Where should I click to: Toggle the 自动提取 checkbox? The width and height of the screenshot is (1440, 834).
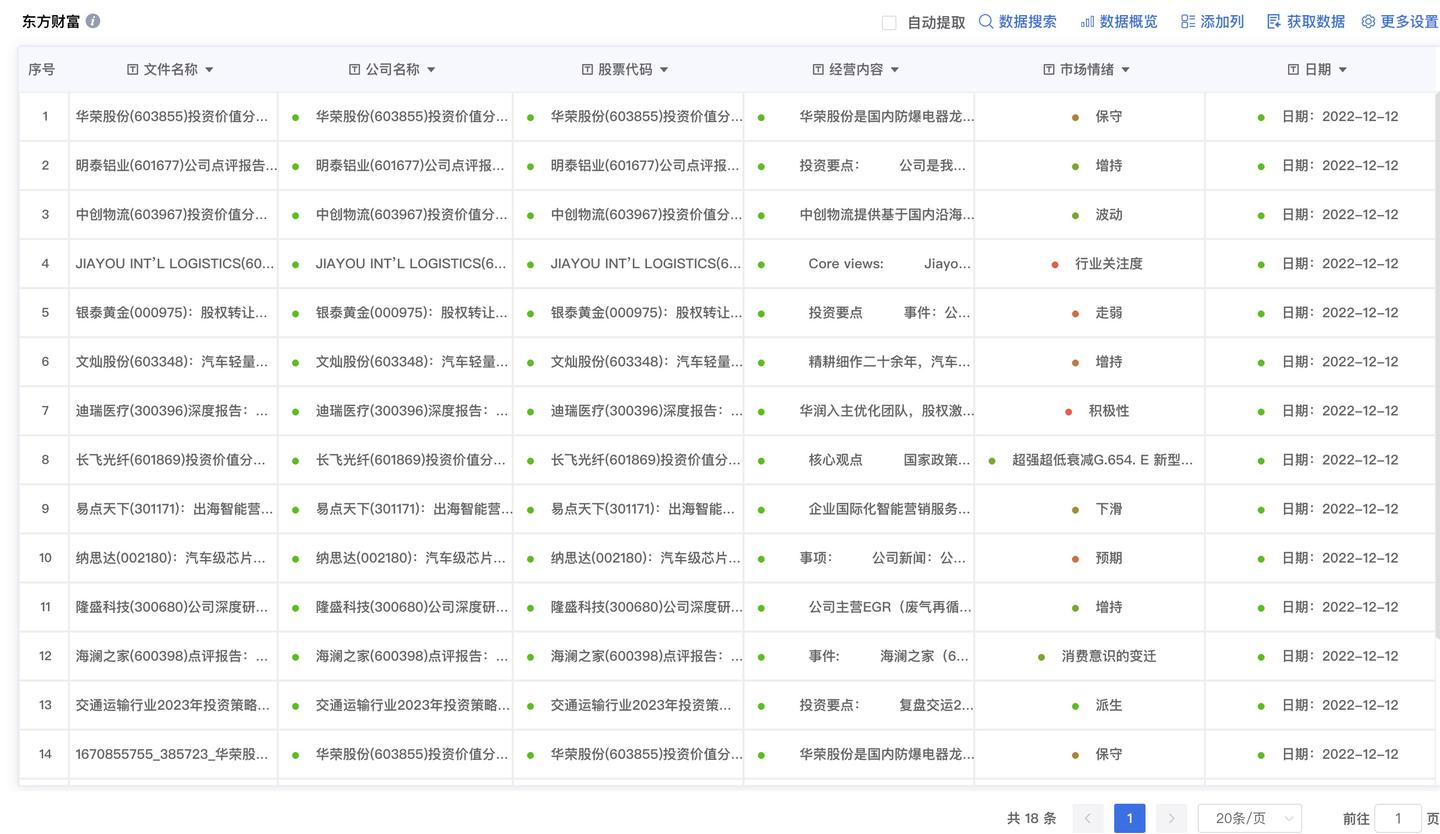[x=889, y=22]
